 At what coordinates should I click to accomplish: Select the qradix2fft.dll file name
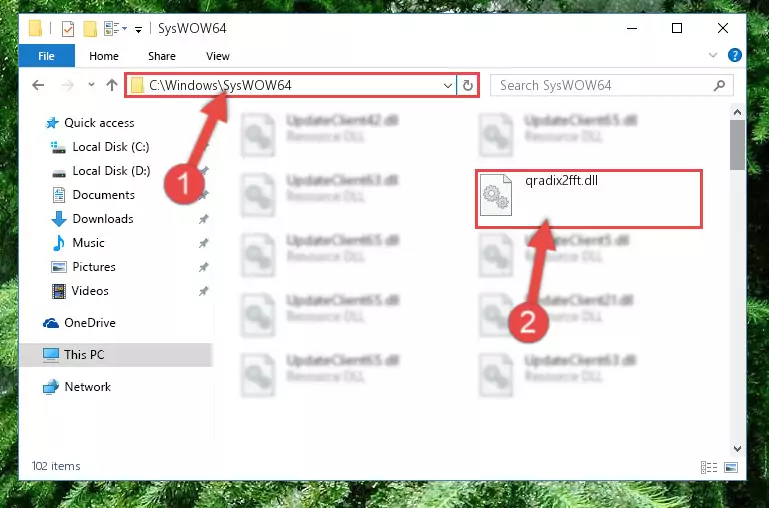point(562,180)
